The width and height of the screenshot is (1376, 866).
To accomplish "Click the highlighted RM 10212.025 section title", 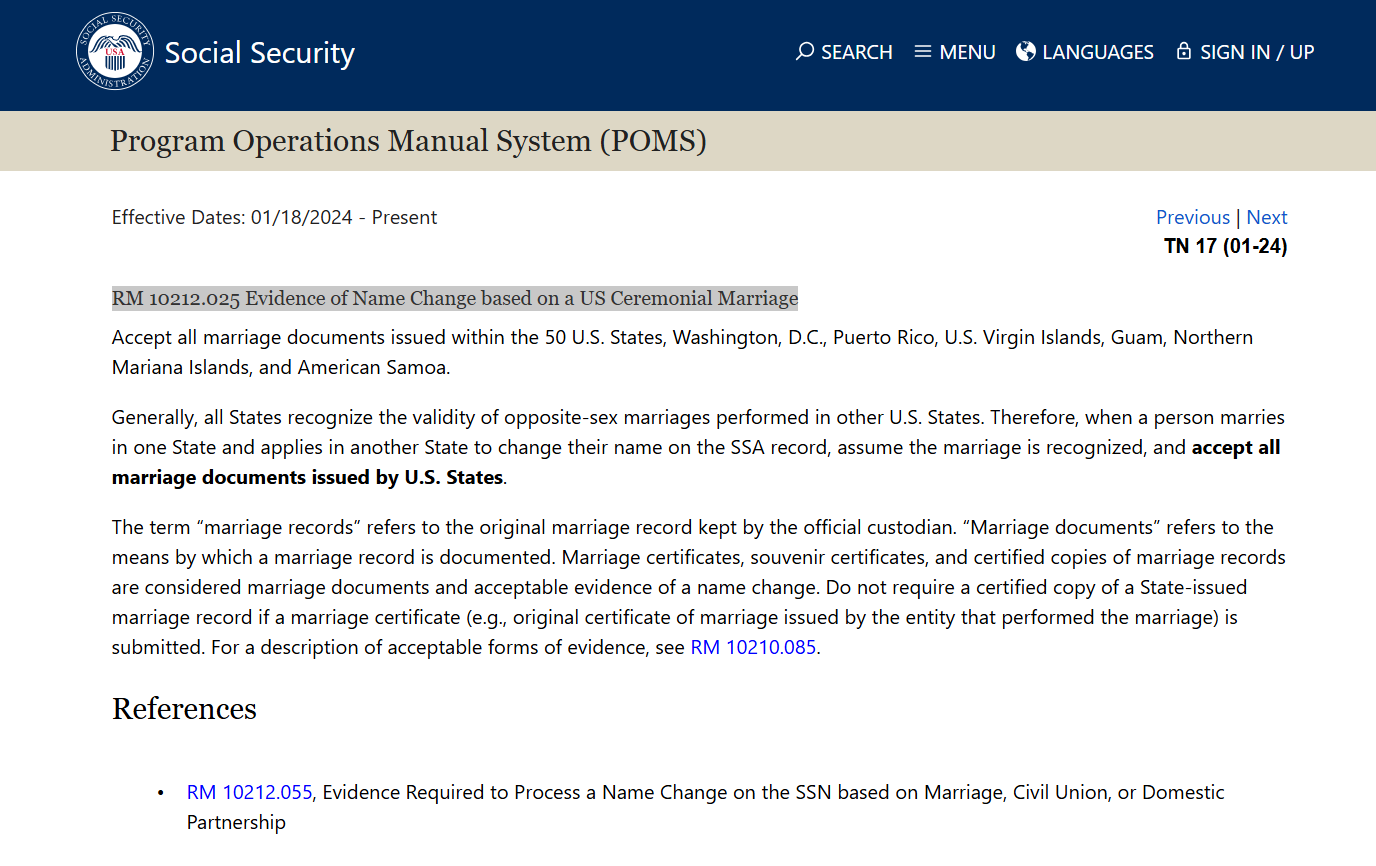I will click(455, 298).
